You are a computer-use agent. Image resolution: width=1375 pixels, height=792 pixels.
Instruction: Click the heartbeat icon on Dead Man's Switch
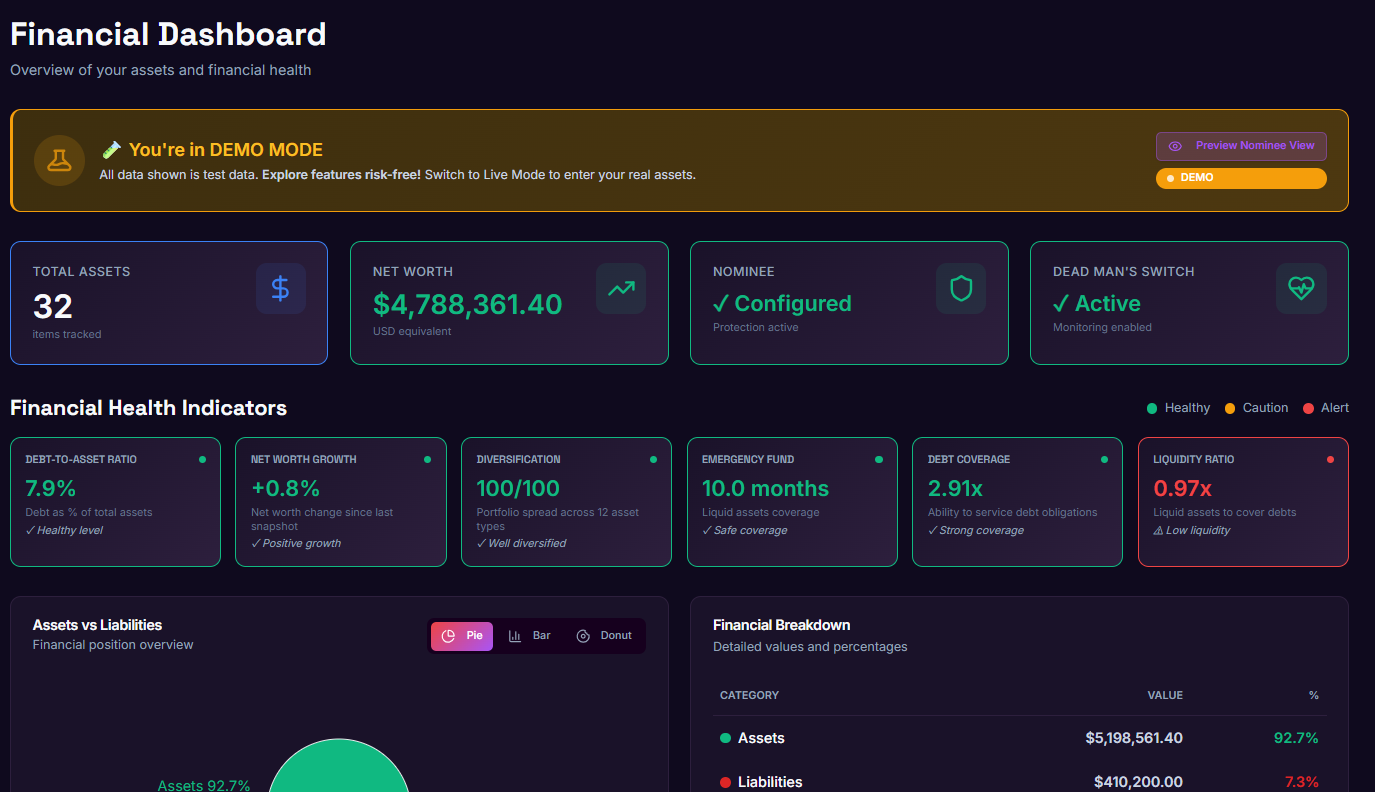coord(1301,289)
